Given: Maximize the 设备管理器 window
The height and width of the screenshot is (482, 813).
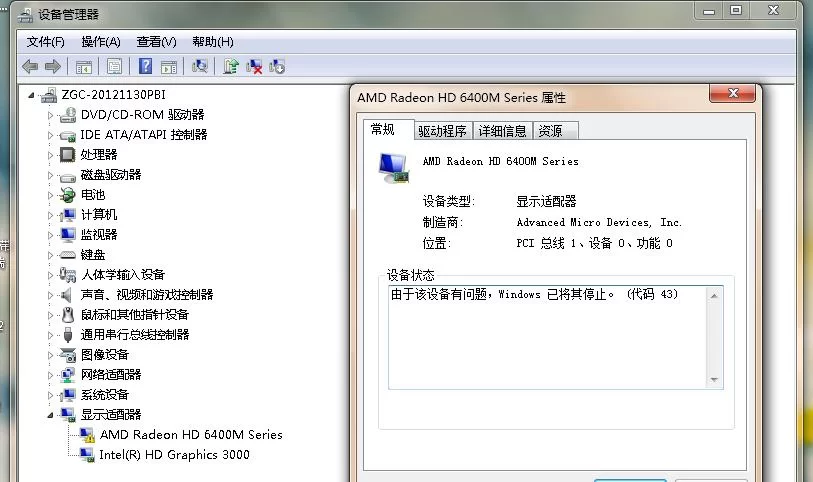Looking at the screenshot, I should coord(736,10).
